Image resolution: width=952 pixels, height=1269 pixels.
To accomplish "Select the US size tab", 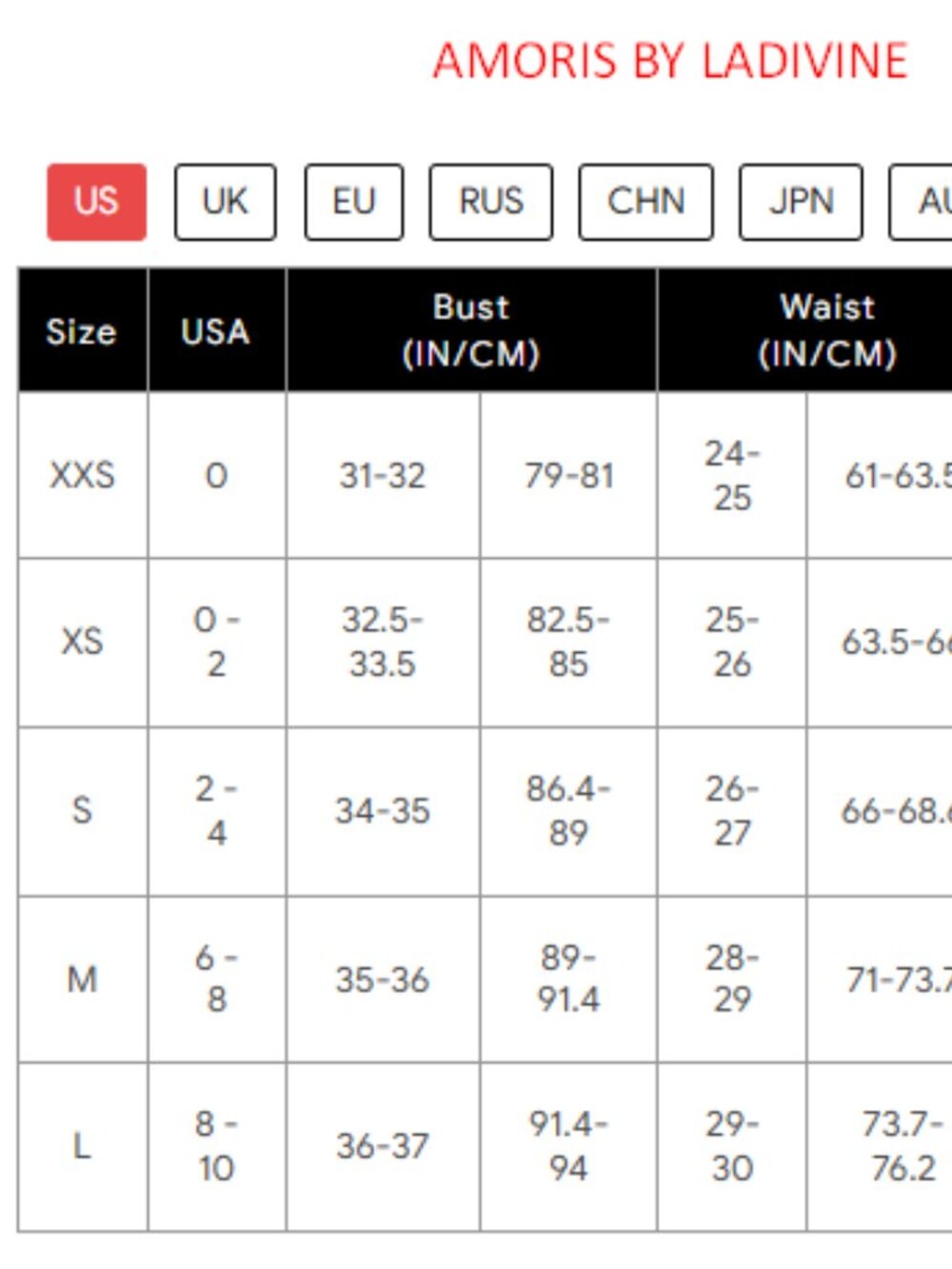I will 96,202.
